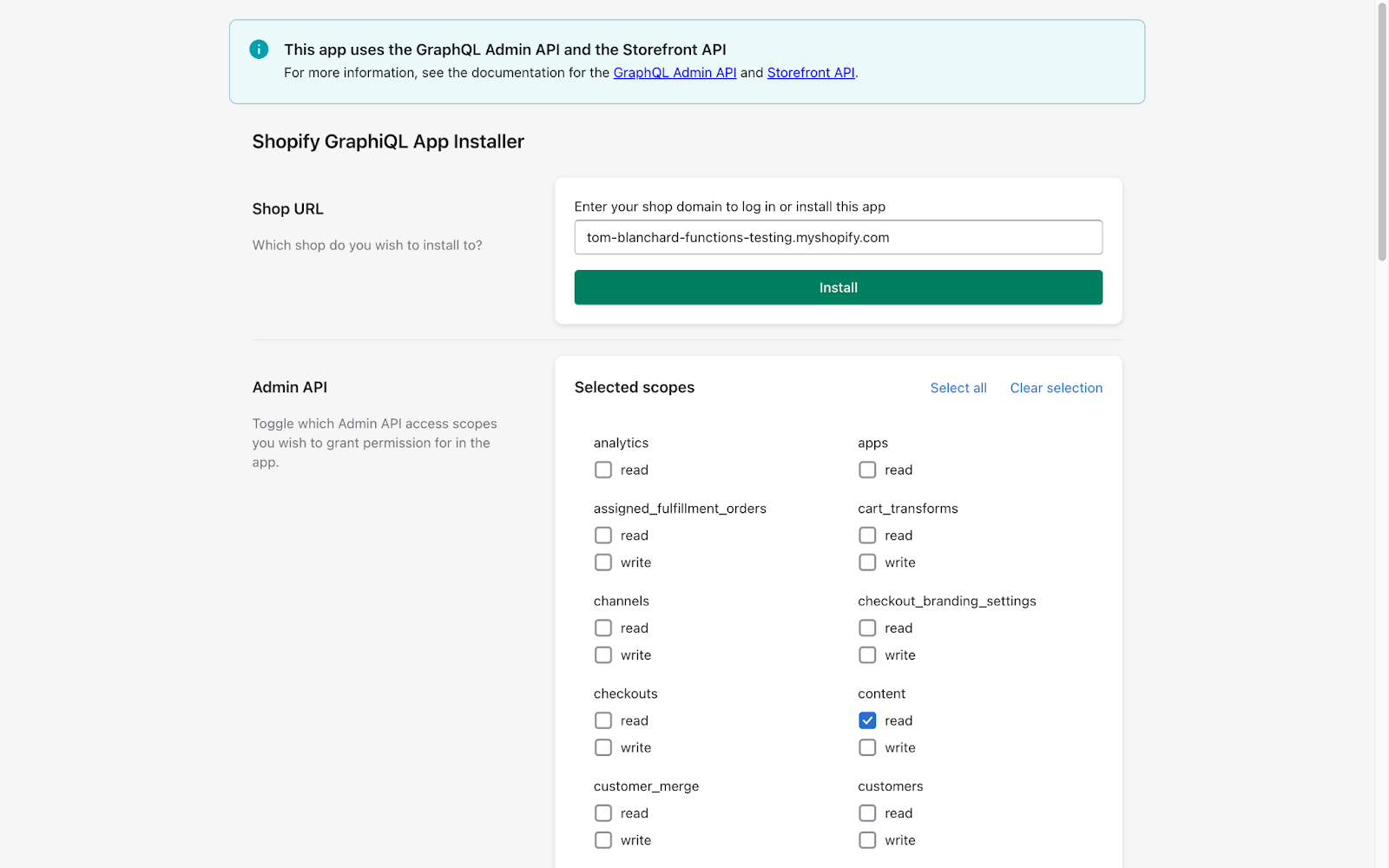Screen dimensions: 1389x868
Task: Click the 'Shopify GraphiQL App Installer' heading
Action: pos(388,141)
